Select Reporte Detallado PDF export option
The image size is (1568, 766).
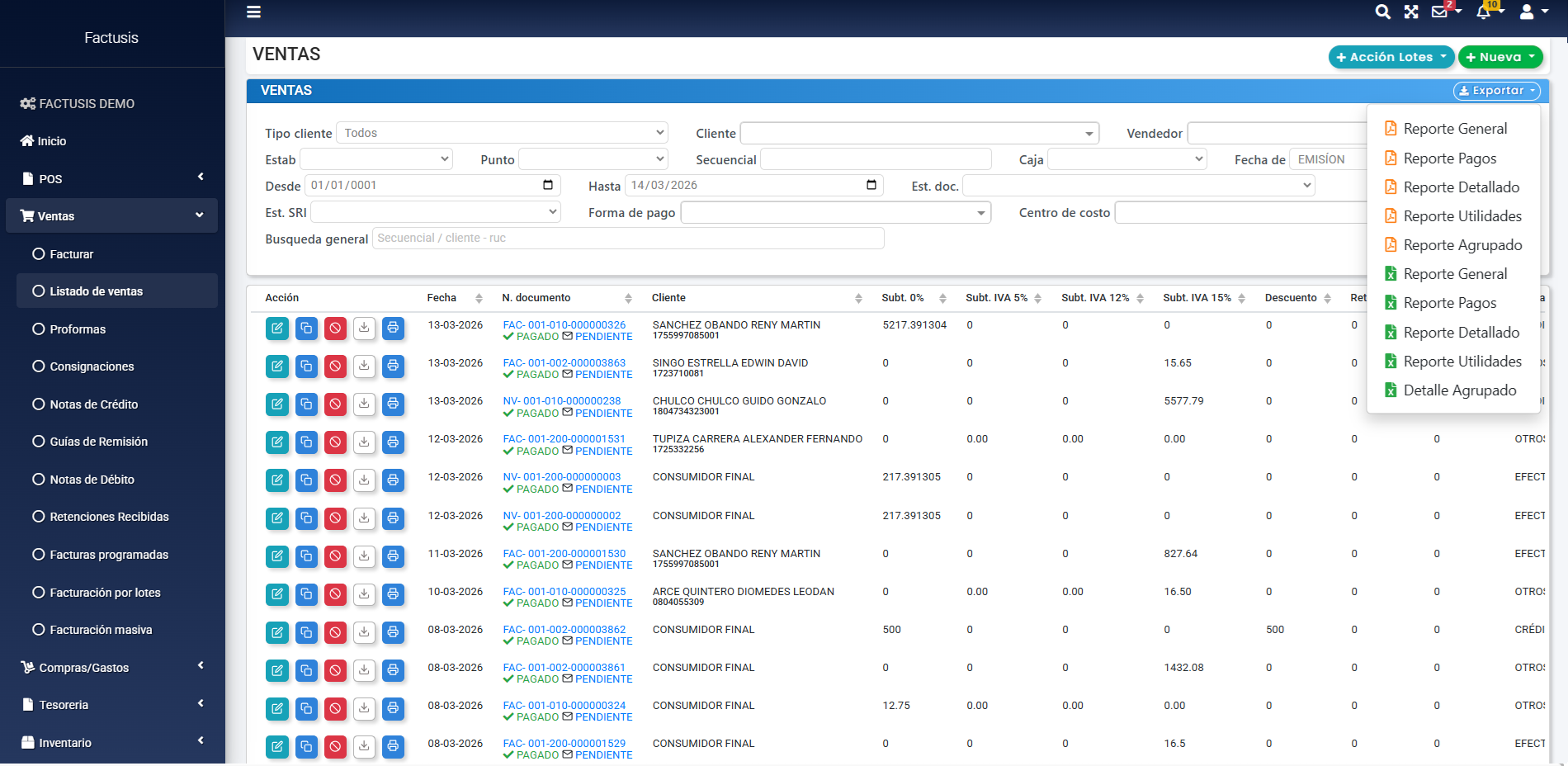click(x=1460, y=187)
